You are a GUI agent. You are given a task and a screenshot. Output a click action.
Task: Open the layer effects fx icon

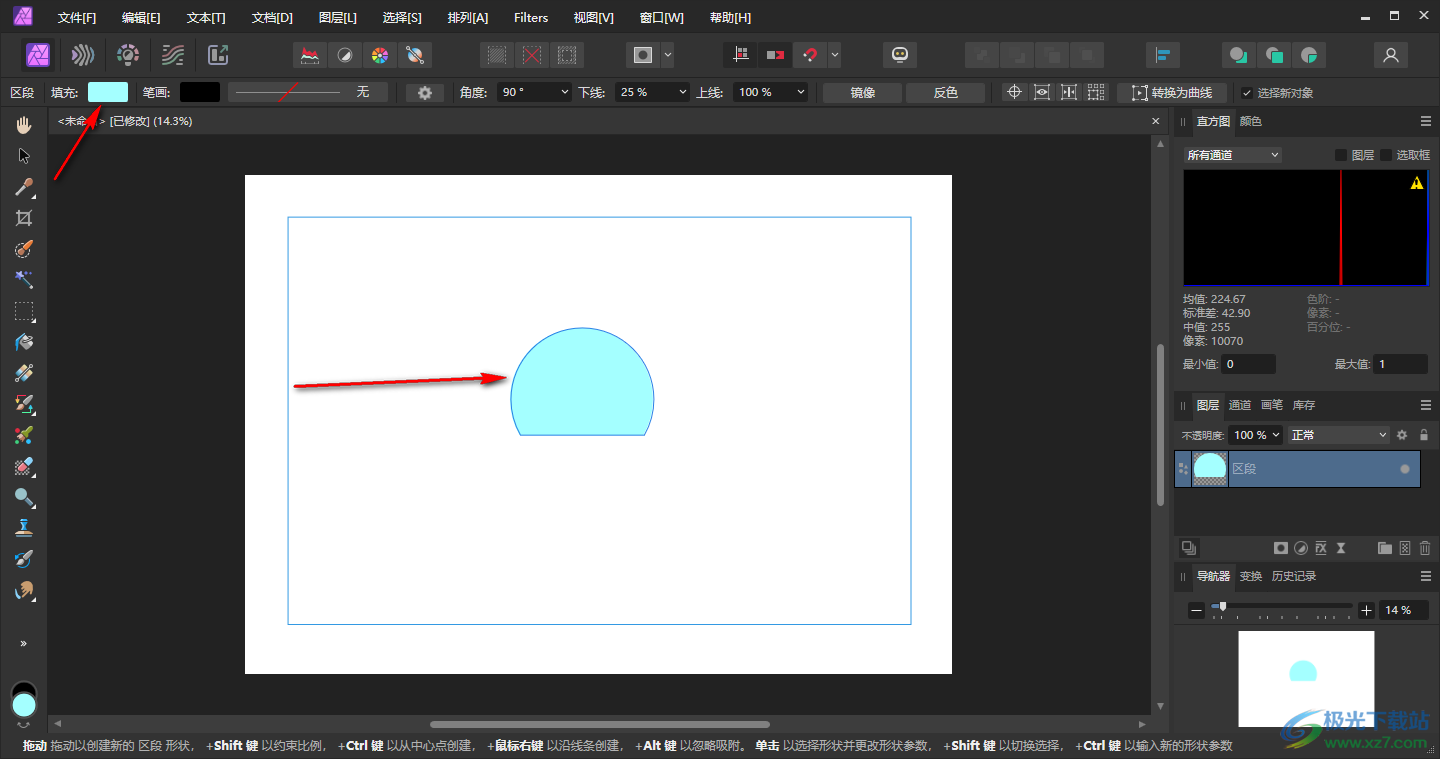tap(1321, 548)
